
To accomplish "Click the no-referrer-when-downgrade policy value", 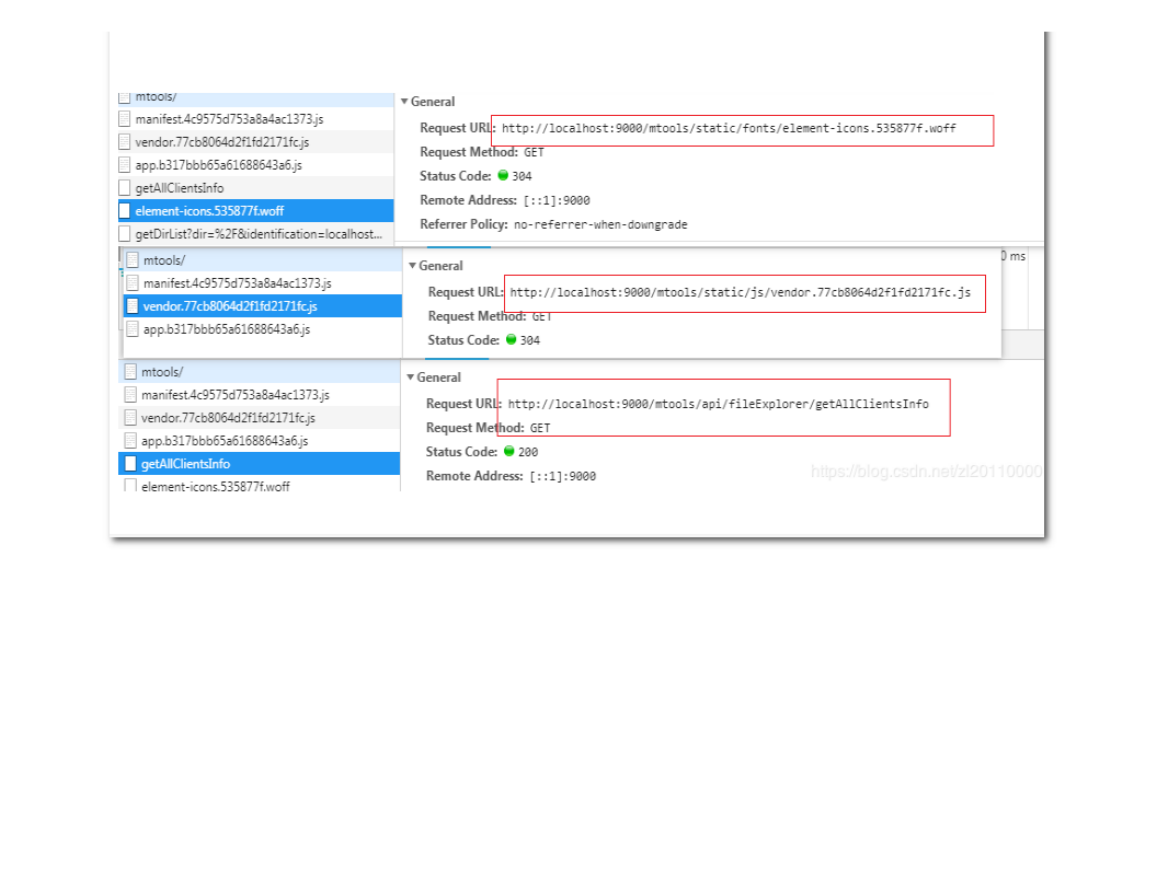I will tap(600, 225).
